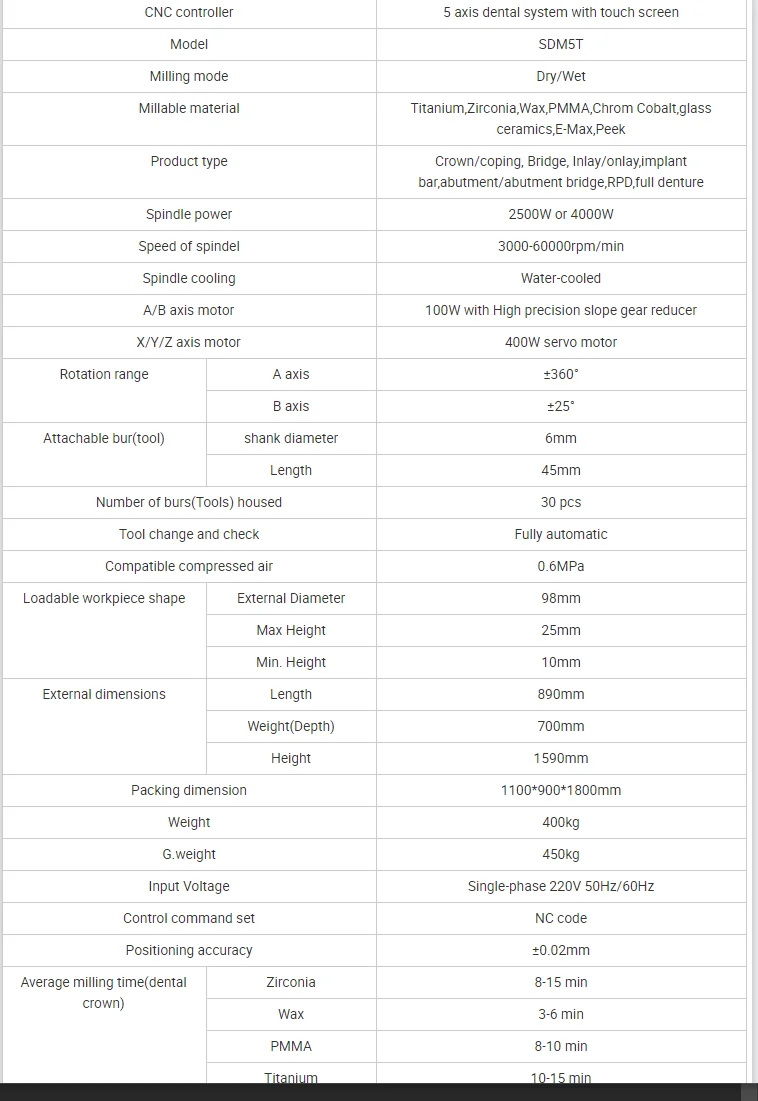Click the shank diameter sub-label

click(x=291, y=439)
